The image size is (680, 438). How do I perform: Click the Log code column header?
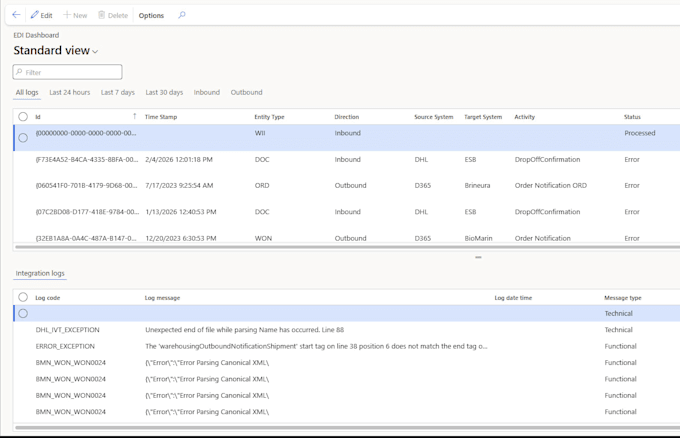click(x=48, y=298)
